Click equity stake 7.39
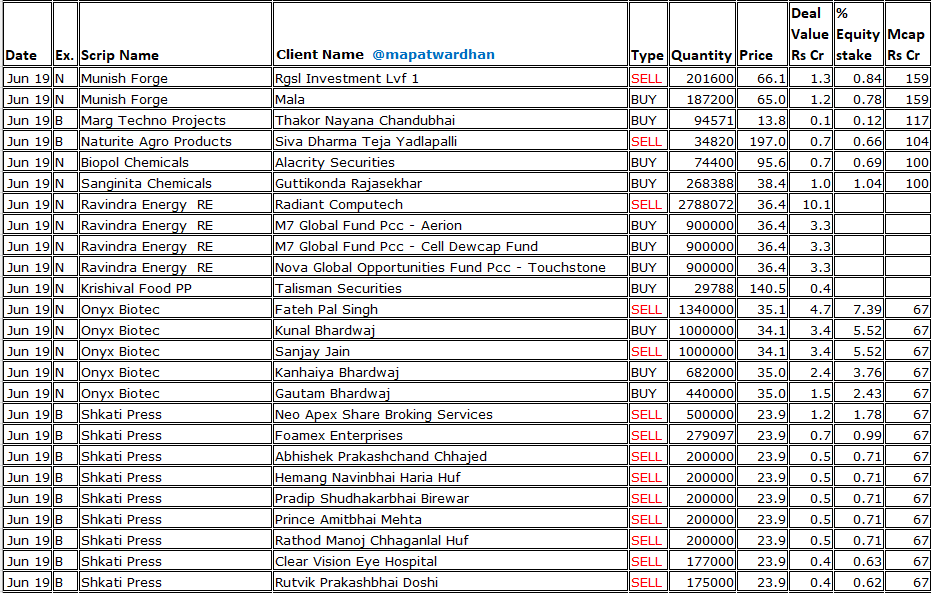The width and height of the screenshot is (932, 593). (x=867, y=310)
